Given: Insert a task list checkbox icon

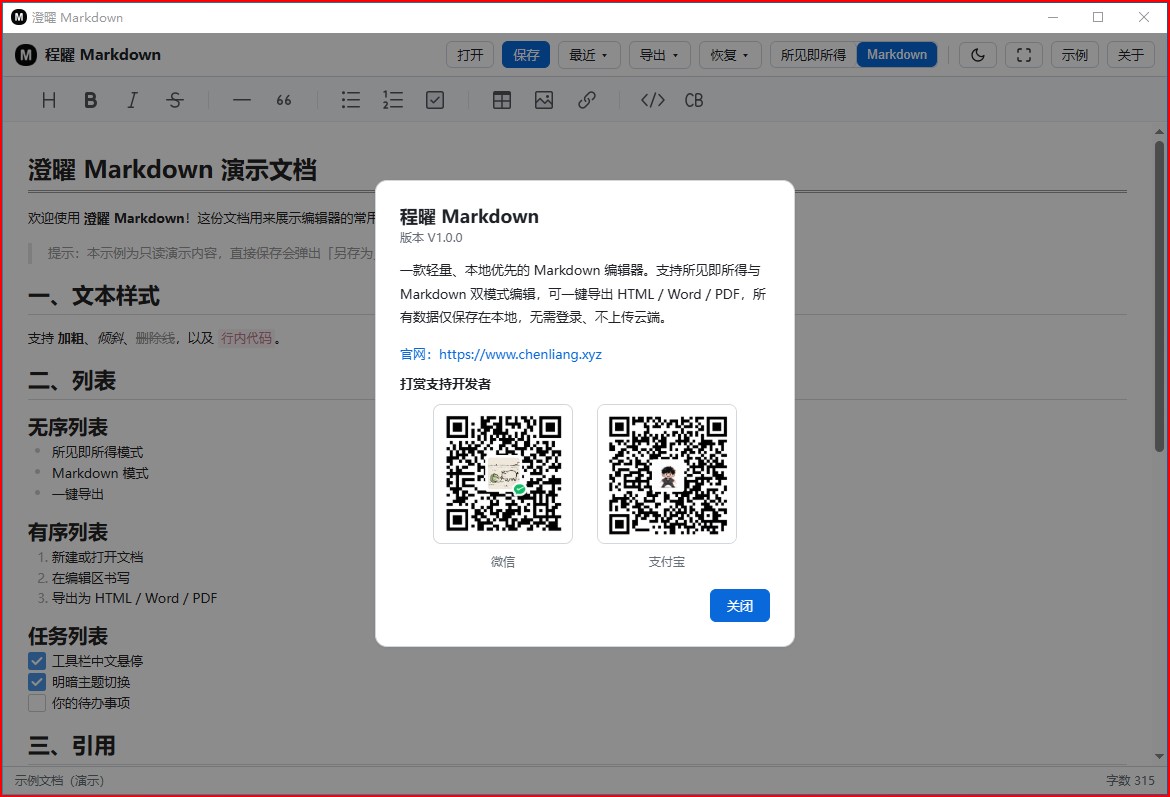Looking at the screenshot, I should click(x=435, y=100).
